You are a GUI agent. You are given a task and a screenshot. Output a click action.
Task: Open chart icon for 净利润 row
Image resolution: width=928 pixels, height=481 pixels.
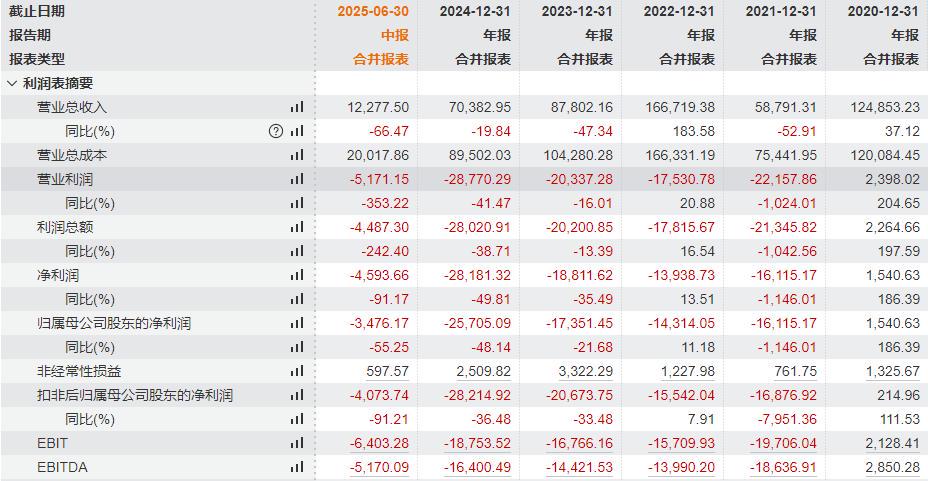[x=297, y=275]
